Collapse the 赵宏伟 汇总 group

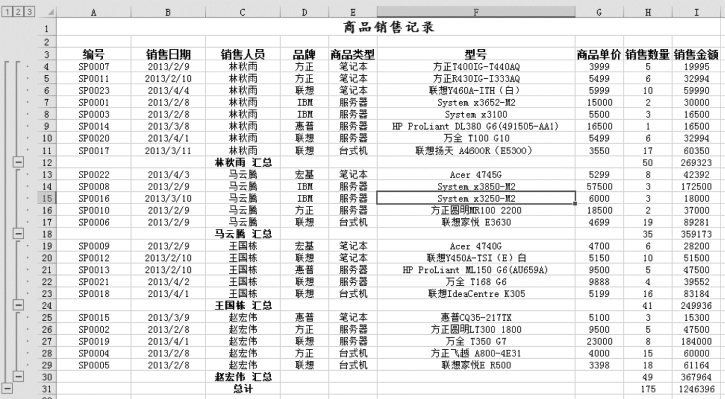18,376
